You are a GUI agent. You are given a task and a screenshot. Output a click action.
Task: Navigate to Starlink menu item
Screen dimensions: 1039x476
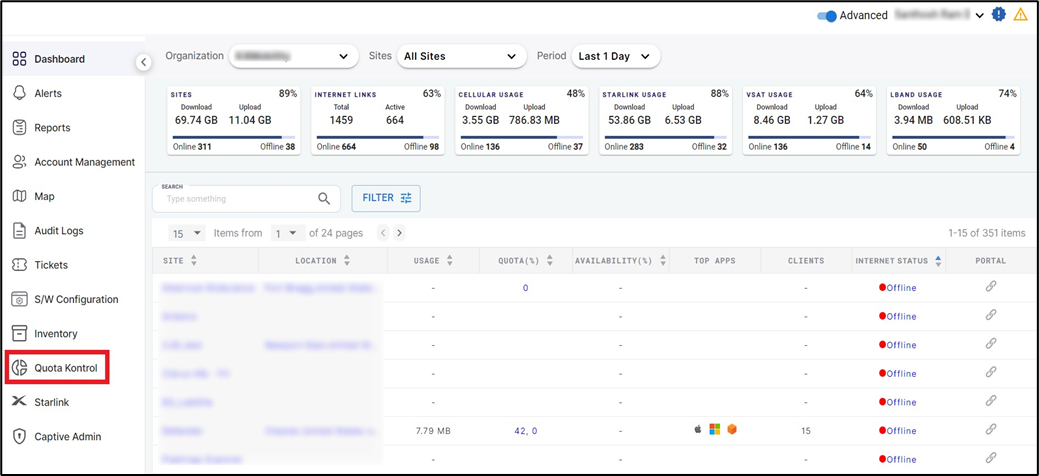point(51,402)
